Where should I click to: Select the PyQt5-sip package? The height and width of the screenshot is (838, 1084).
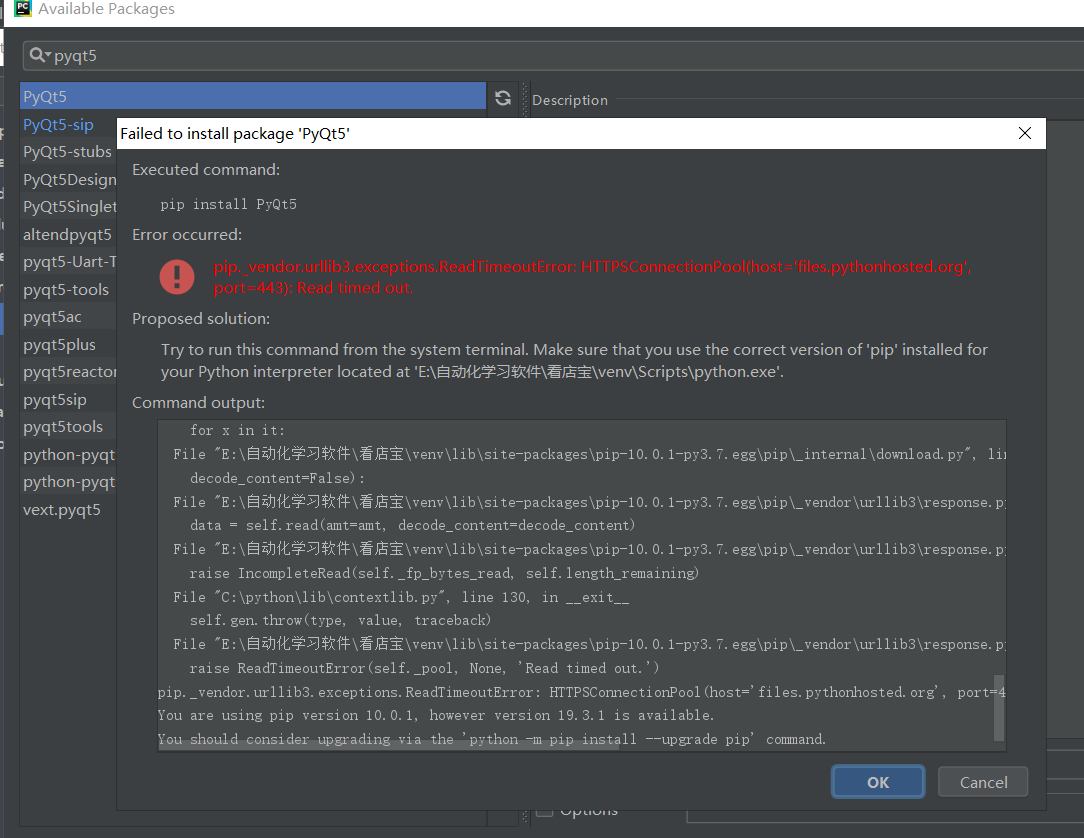pyautogui.click(x=58, y=124)
